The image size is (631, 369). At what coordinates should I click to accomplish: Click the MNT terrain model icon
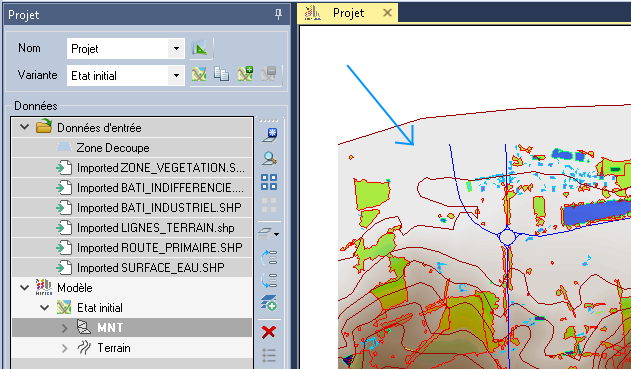click(84, 327)
